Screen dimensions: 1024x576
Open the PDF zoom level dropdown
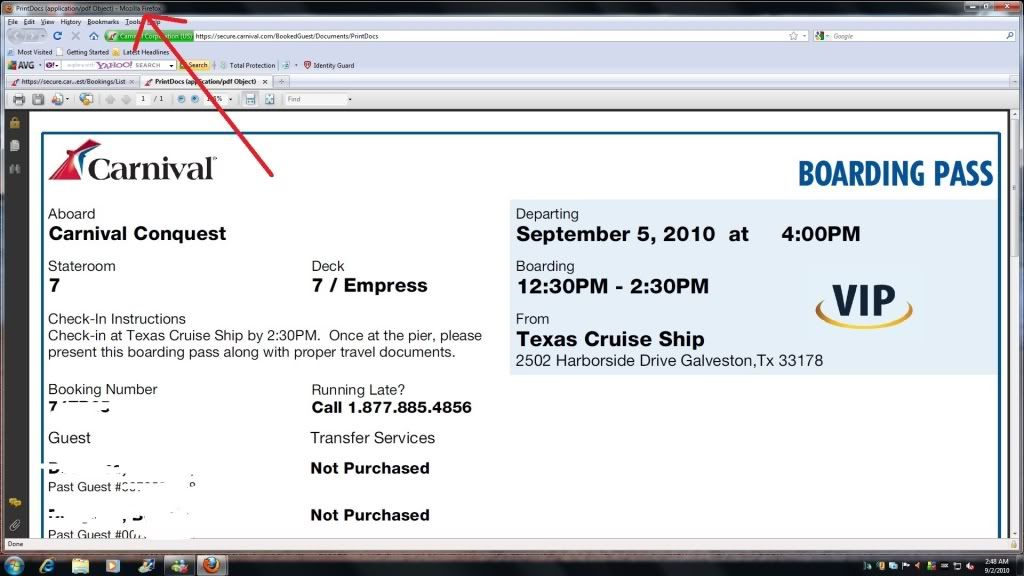tap(231, 99)
